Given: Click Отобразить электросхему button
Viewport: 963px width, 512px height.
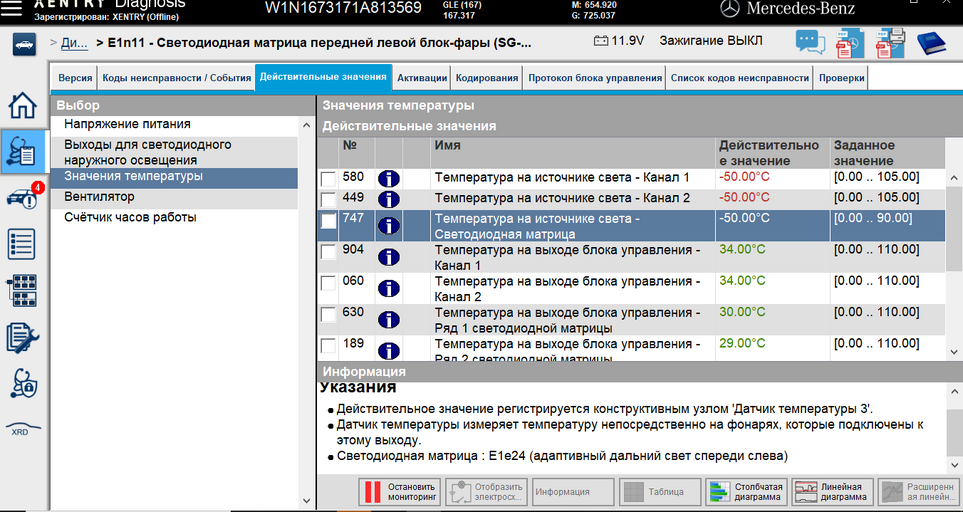Looking at the screenshot, I should 486,492.
